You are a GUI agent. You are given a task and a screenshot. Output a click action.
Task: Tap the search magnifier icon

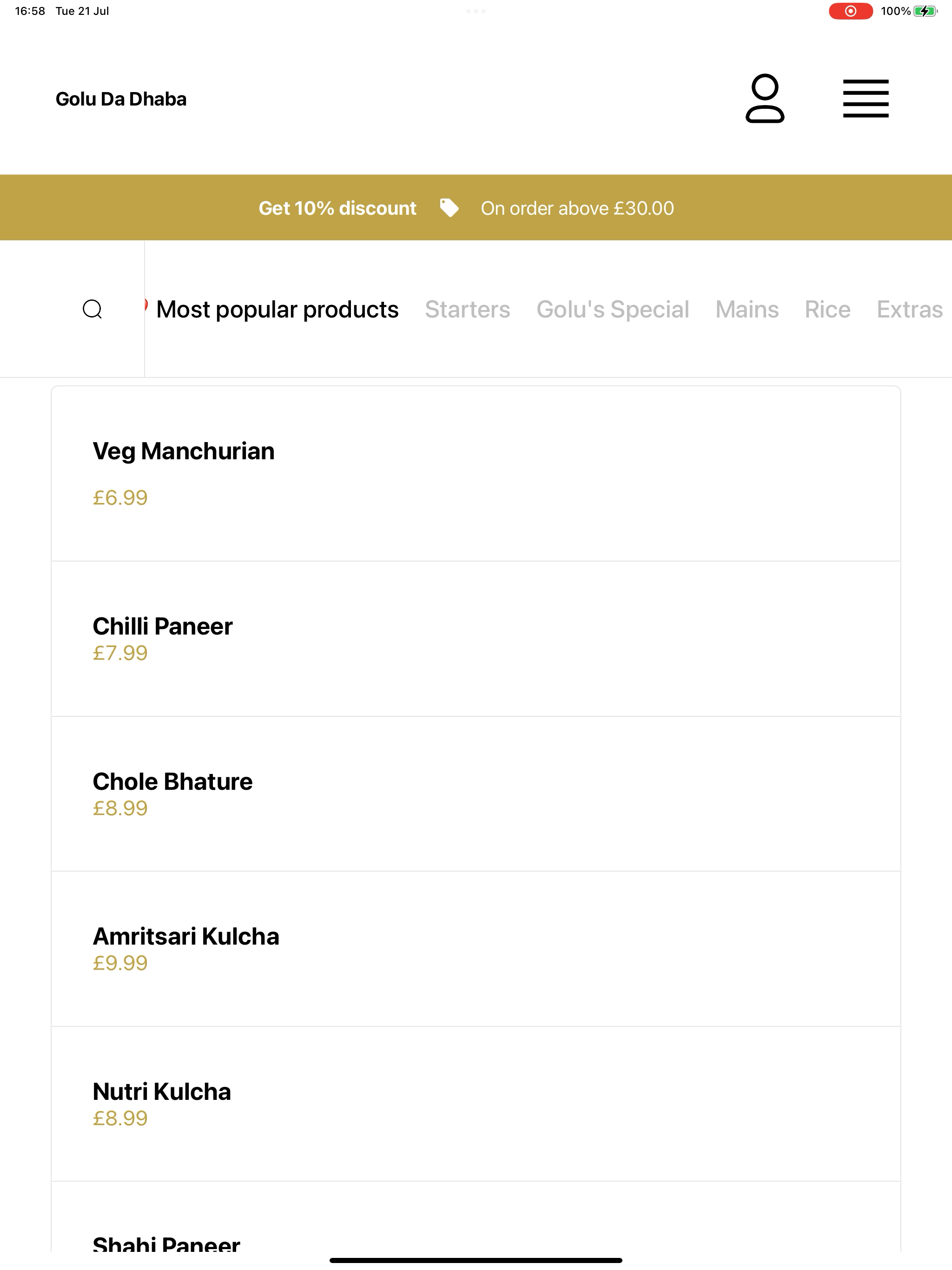click(x=93, y=309)
